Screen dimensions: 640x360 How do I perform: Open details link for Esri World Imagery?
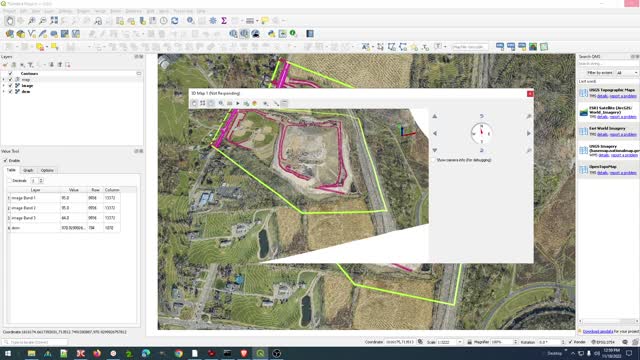602,134
